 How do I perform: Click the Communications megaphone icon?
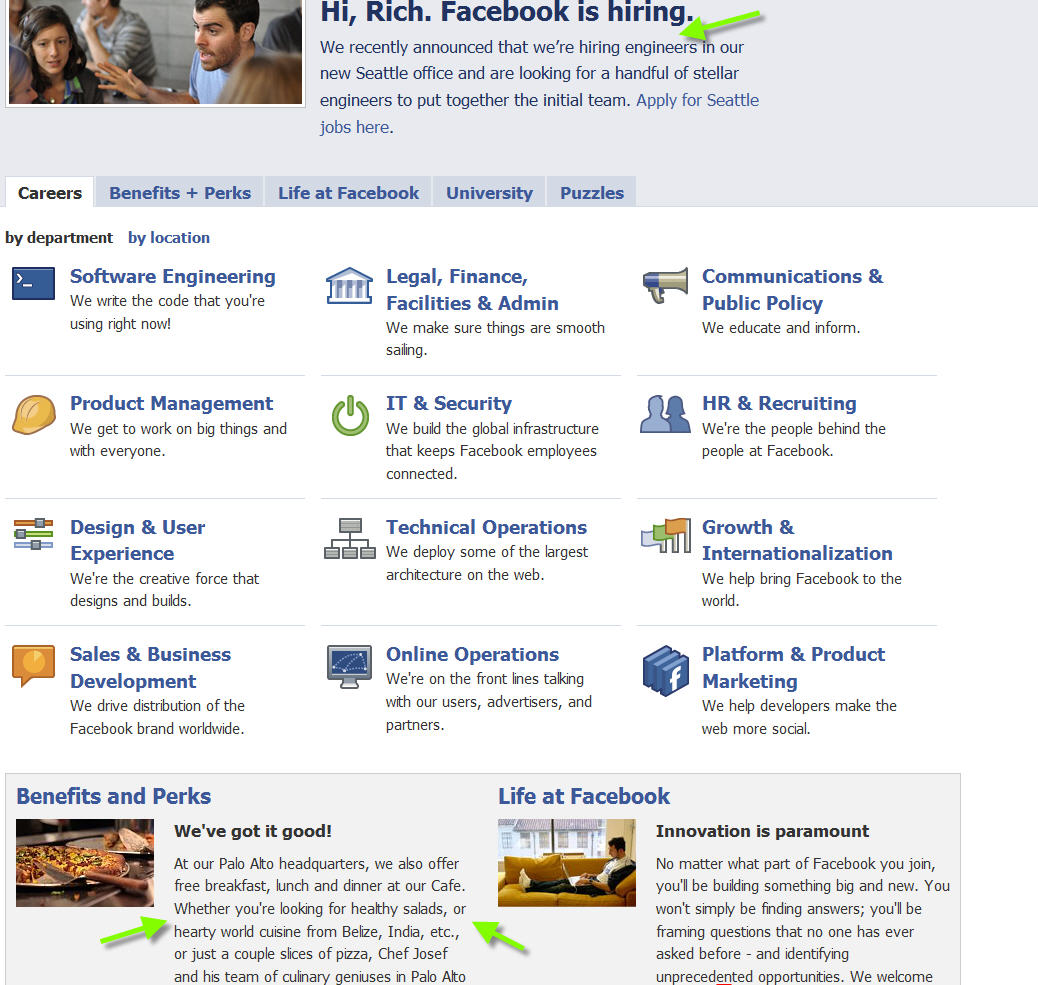pos(665,285)
